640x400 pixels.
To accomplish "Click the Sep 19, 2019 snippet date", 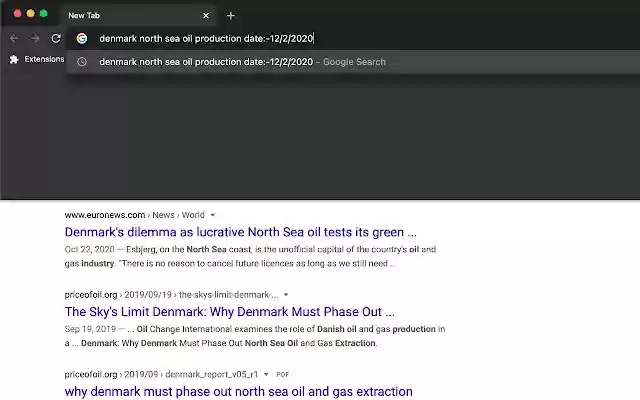I will [x=90, y=329].
